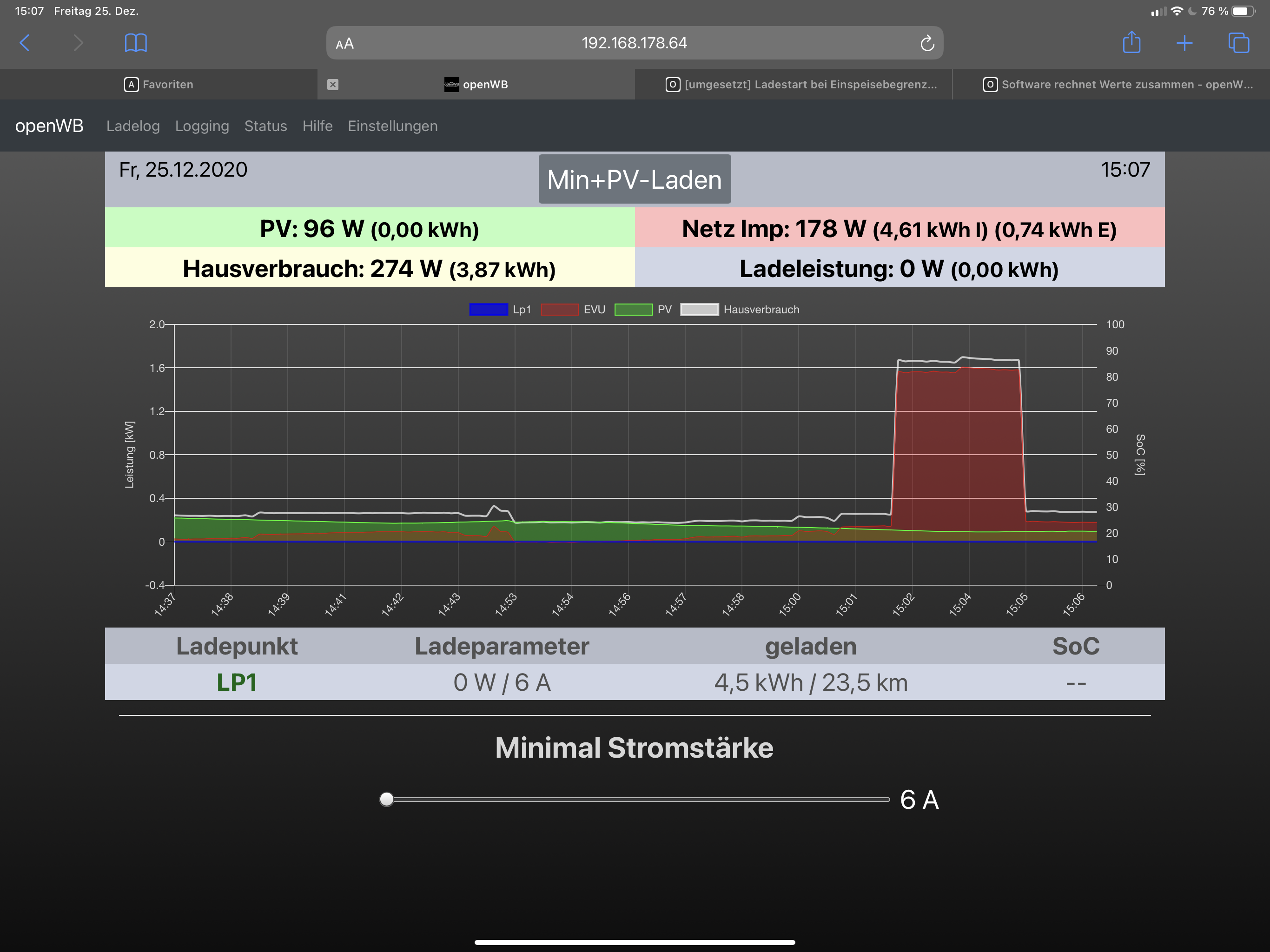The width and height of the screenshot is (1270, 952).
Task: Reload the page with refresh icon
Action: point(926,43)
